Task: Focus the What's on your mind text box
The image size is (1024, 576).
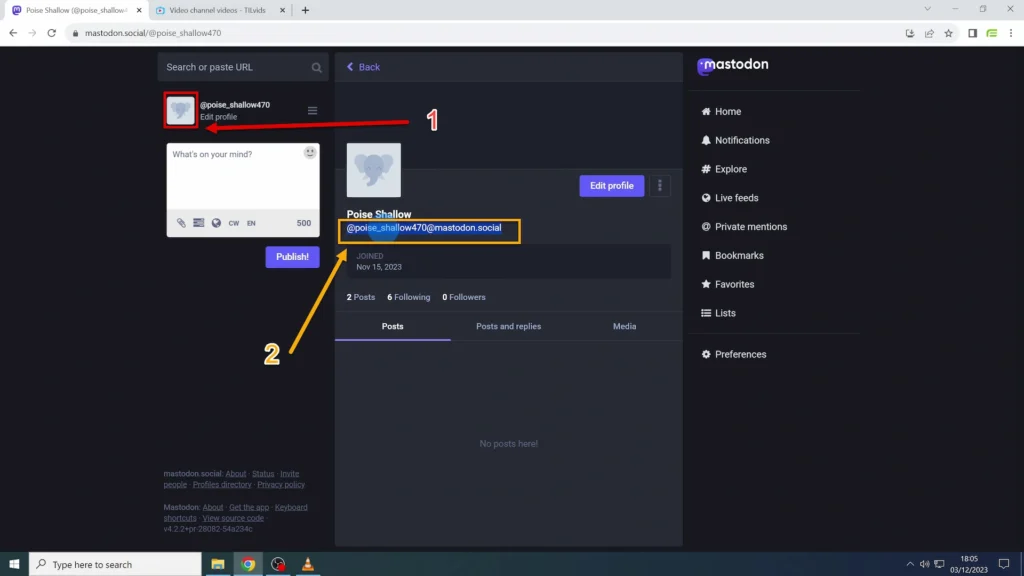Action: [x=243, y=178]
